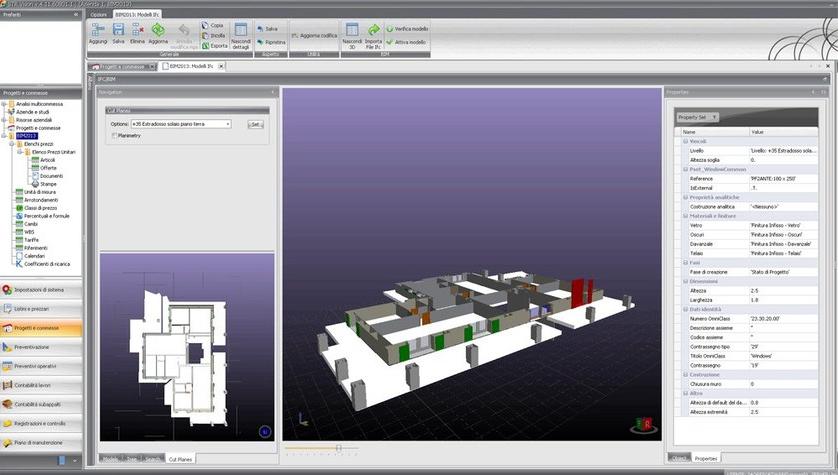Select Classi di prezzo in the tree
Image resolution: width=838 pixels, height=475 pixels.
tap(40, 208)
